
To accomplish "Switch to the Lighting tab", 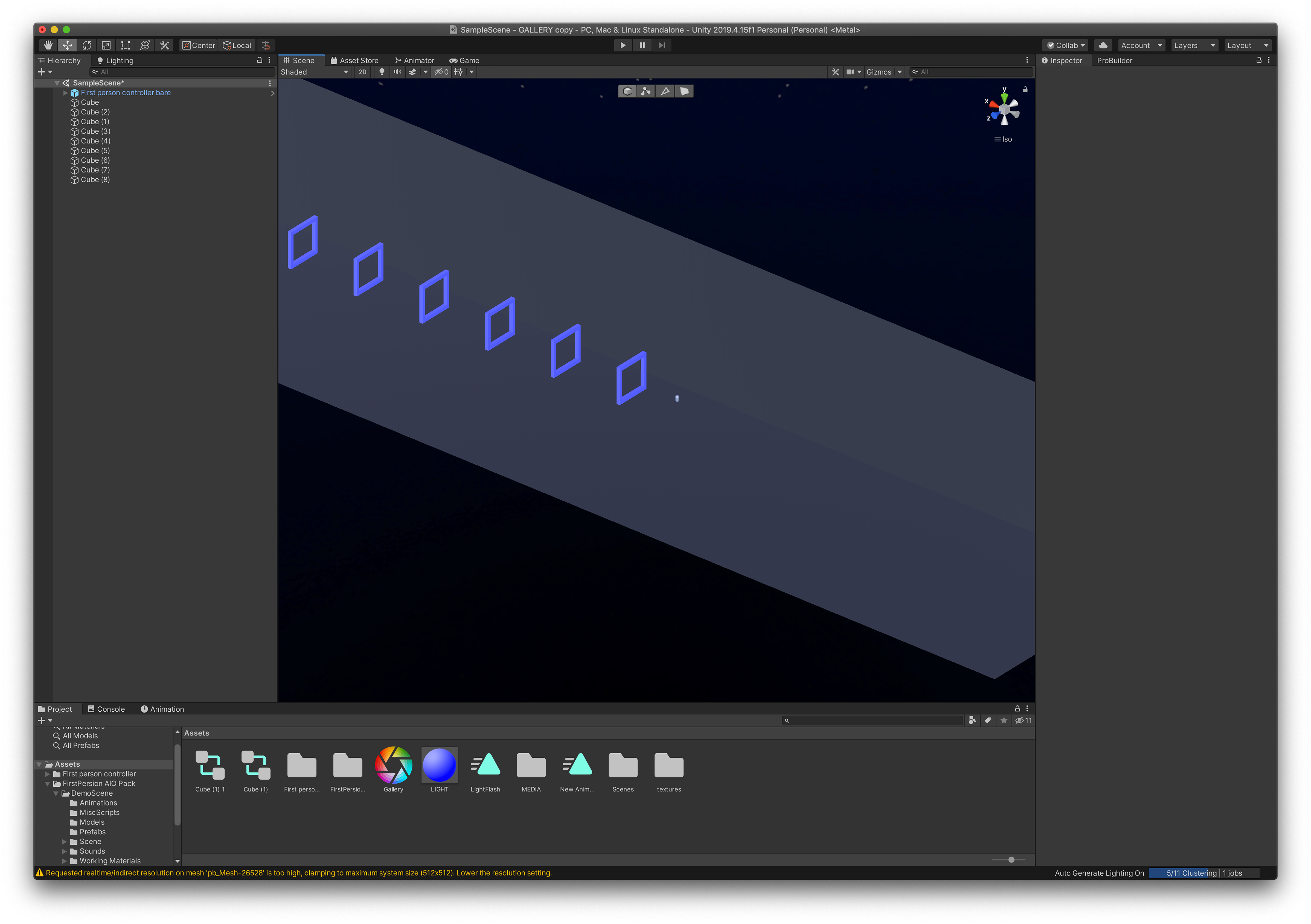I will click(115, 60).
